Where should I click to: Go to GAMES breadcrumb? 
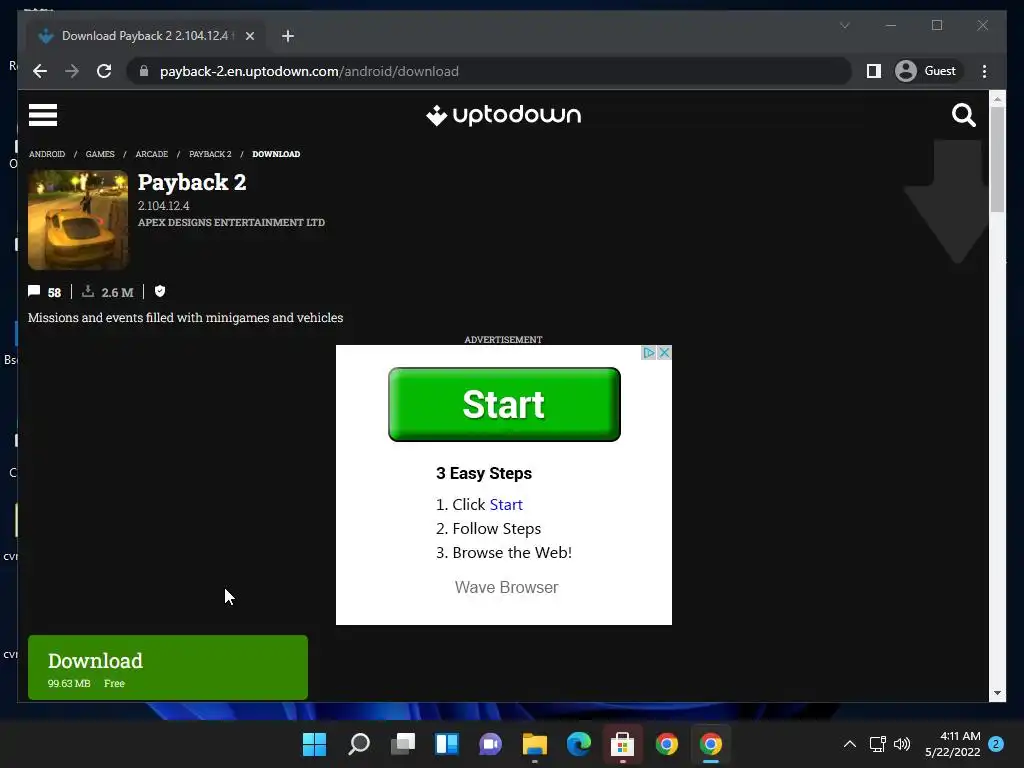(x=100, y=154)
